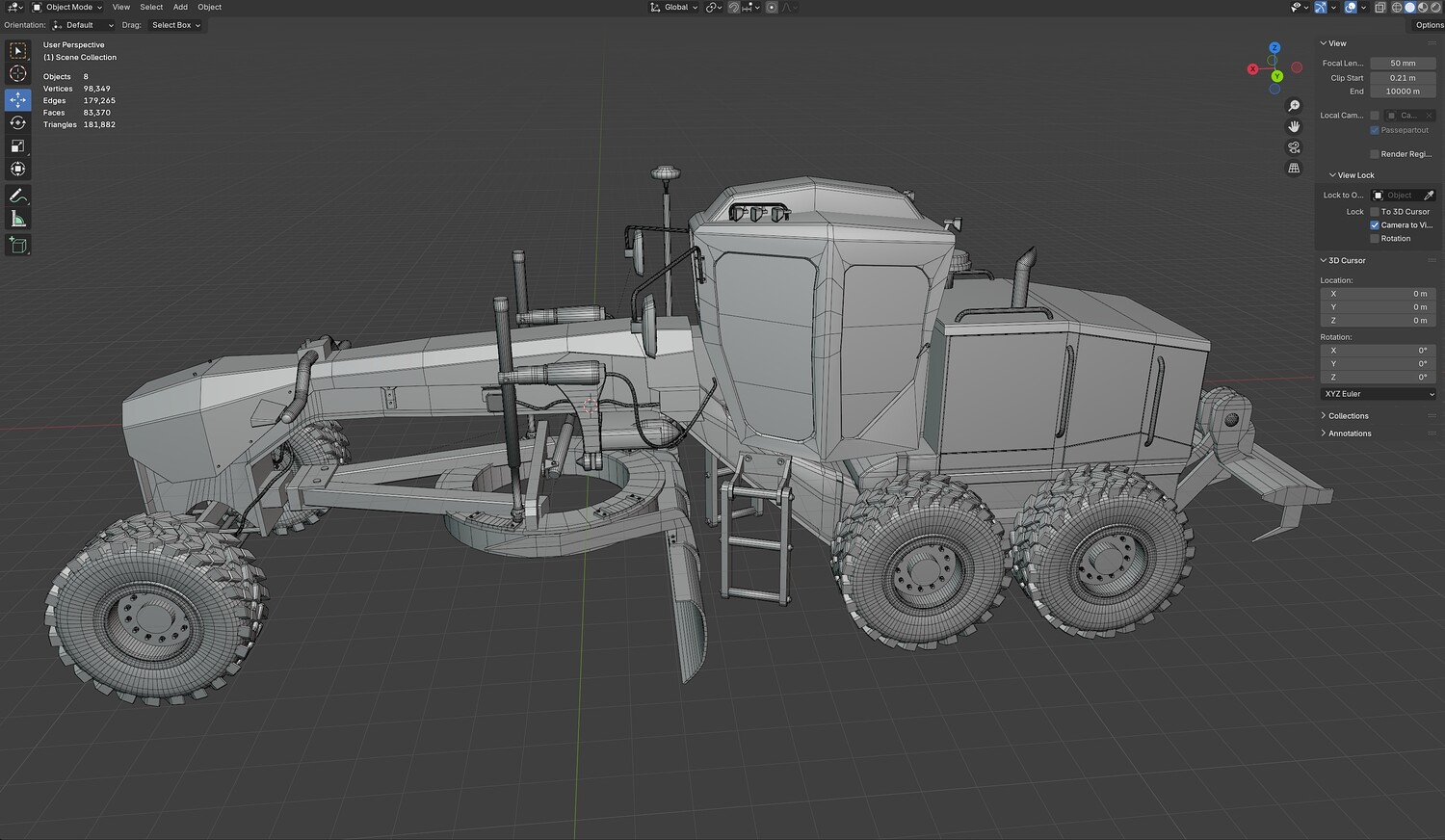Switch to wireframe viewport shading
Screen dimensions: 1445x840
click(x=1397, y=7)
